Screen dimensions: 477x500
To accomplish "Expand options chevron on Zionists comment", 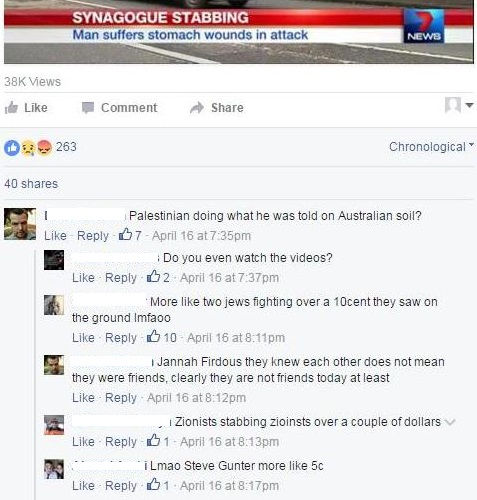I will 450,422.
